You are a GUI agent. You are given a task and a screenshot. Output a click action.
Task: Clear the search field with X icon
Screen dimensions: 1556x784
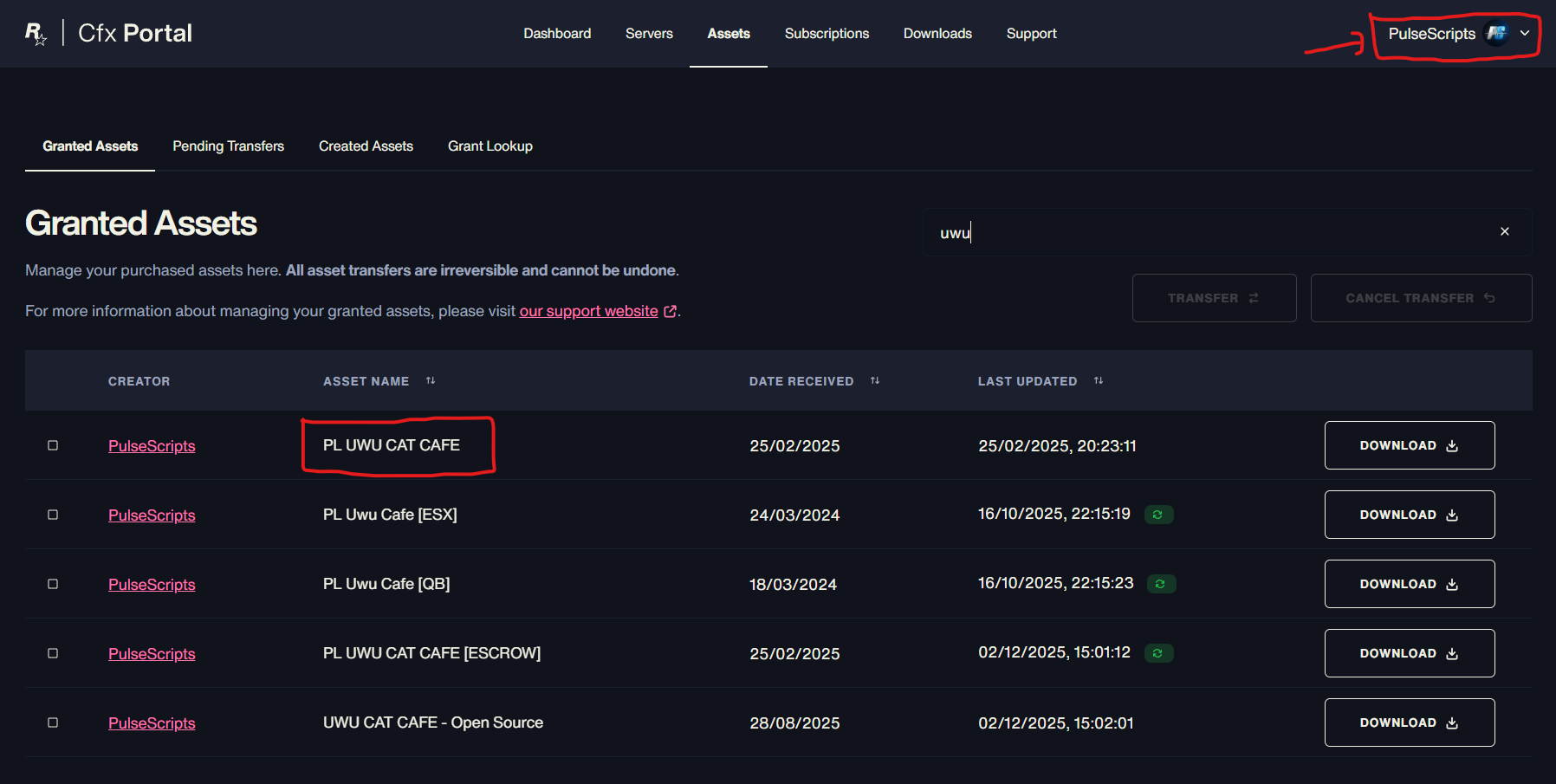1504,231
